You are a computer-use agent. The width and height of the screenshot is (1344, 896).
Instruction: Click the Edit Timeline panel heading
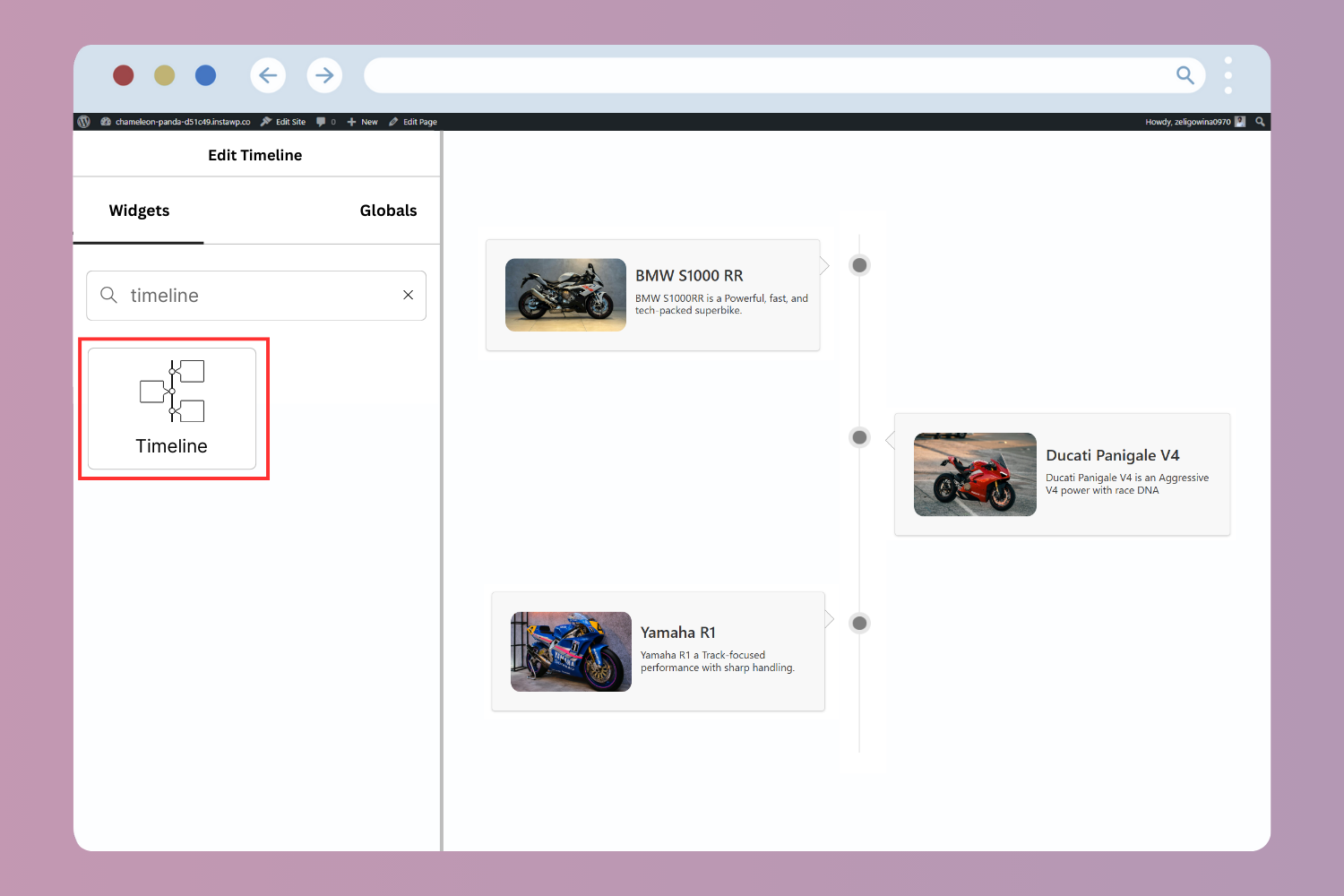point(255,155)
